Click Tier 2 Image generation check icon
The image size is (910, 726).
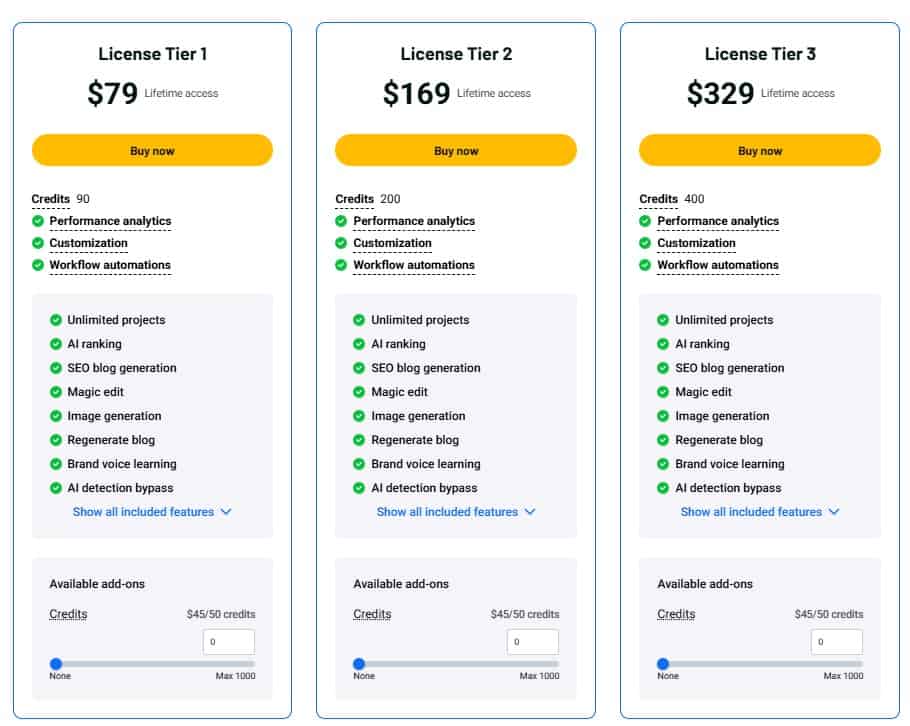[x=359, y=416]
